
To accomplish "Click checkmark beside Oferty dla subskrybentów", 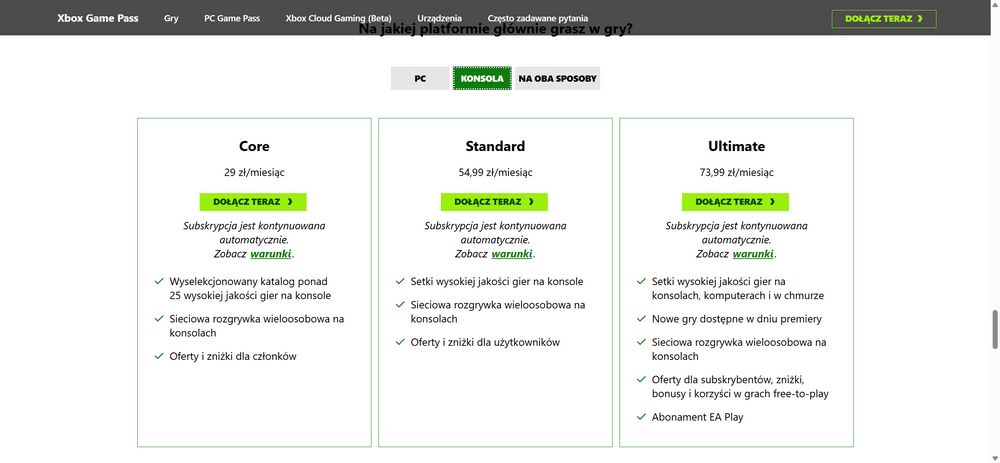I will [x=641, y=379].
